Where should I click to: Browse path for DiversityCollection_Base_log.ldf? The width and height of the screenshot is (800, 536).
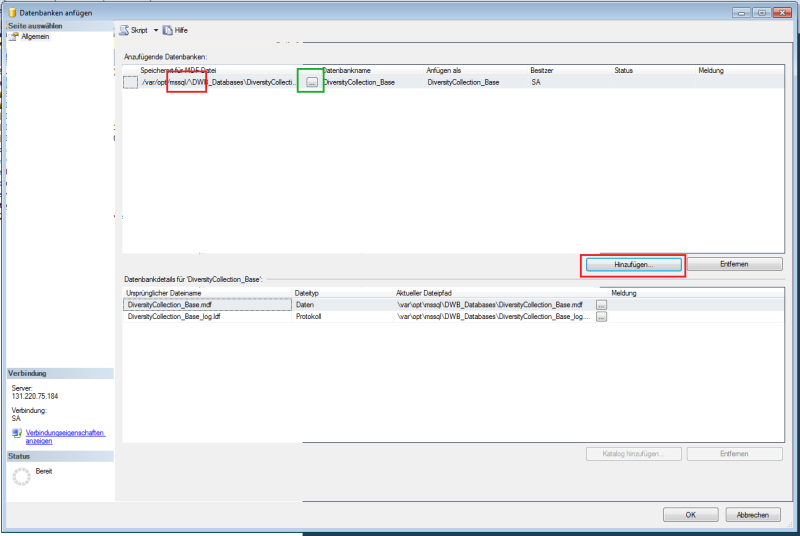click(x=601, y=316)
